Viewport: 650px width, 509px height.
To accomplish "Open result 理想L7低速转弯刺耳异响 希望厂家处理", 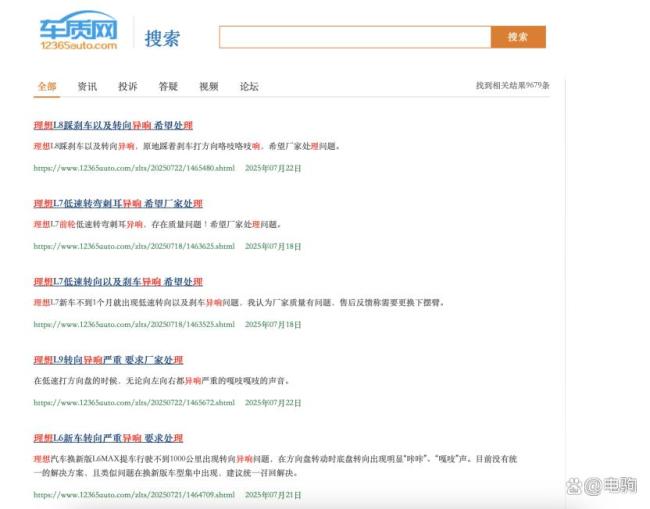I will click(118, 204).
